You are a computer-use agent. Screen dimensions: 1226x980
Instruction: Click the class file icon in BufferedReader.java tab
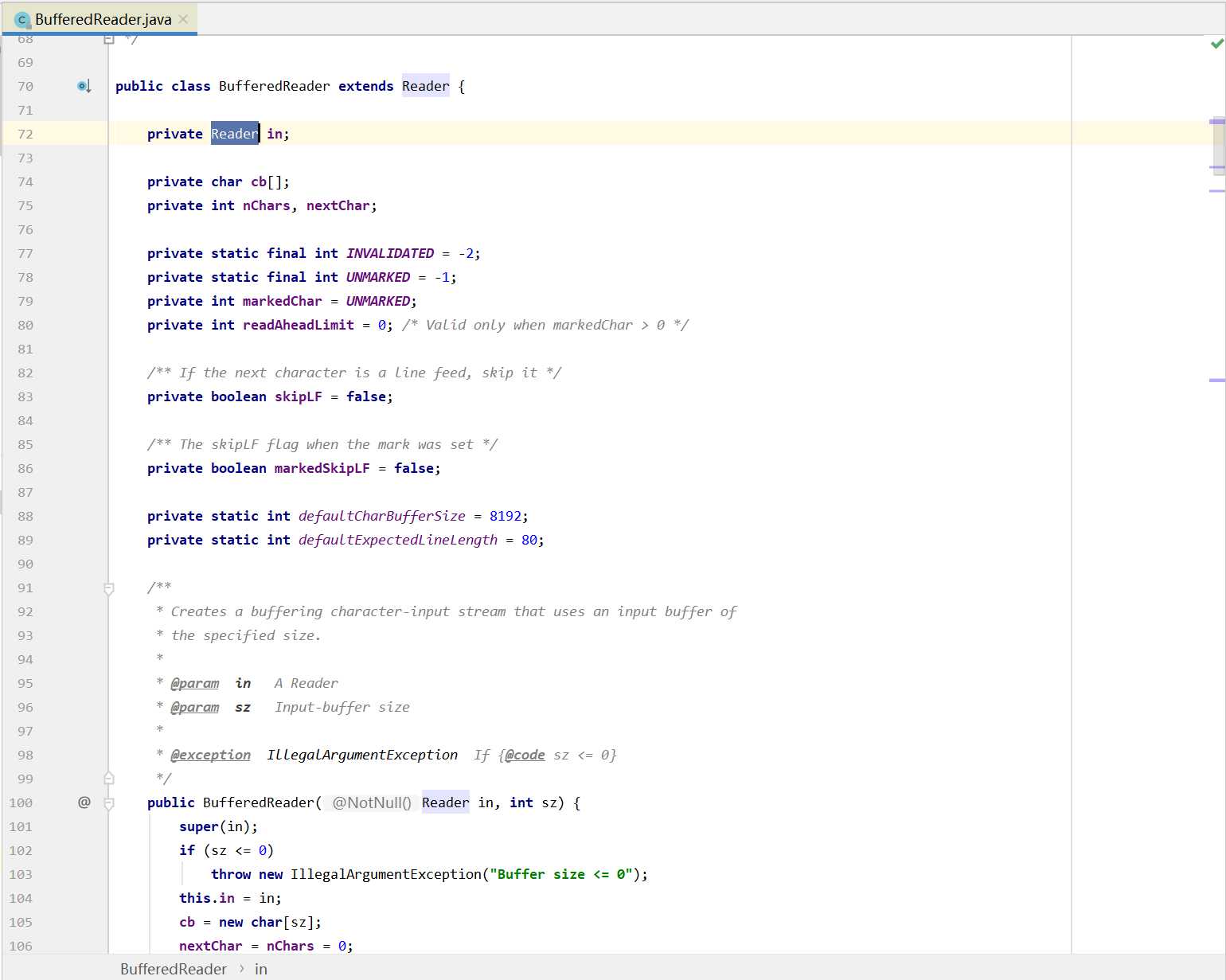click(22, 20)
